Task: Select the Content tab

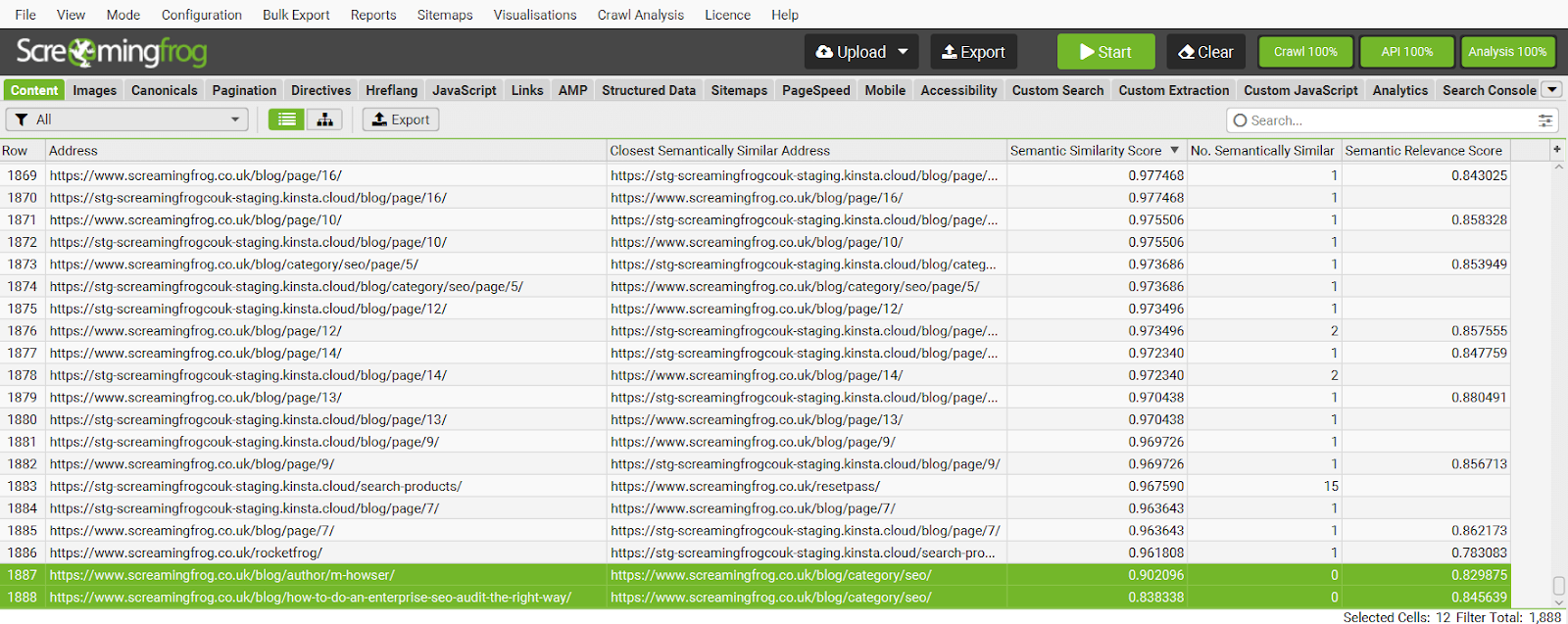Action: pos(34,90)
